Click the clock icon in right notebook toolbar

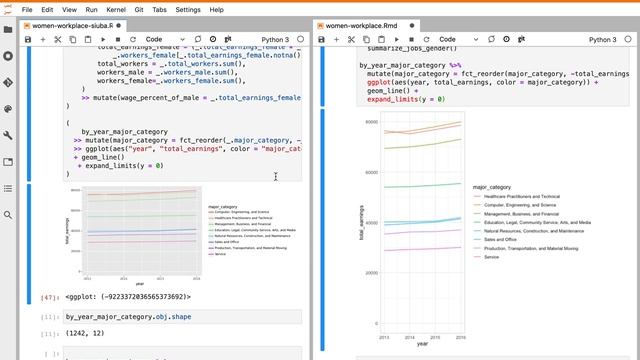[506, 39]
